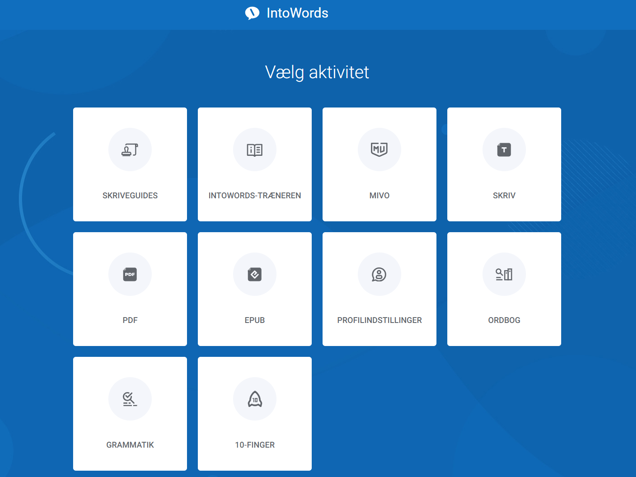Select the 10-FINGER text label

pos(255,445)
